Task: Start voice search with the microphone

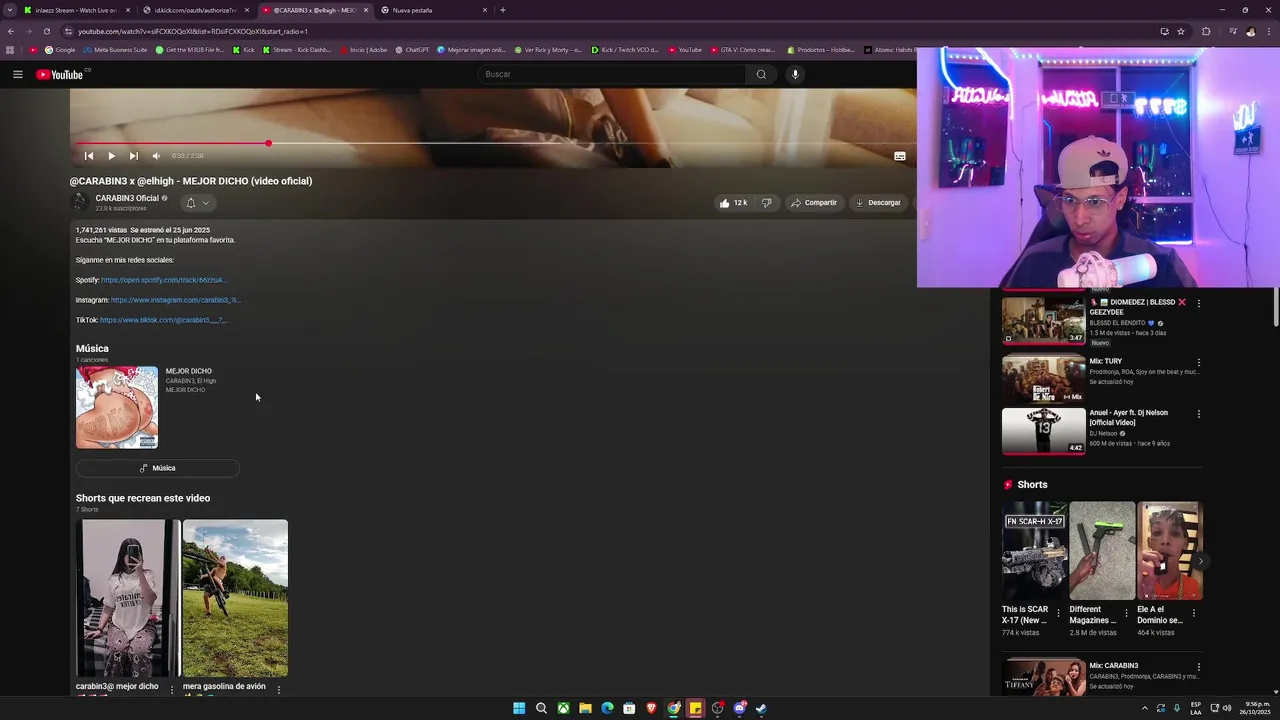Action: pos(795,74)
